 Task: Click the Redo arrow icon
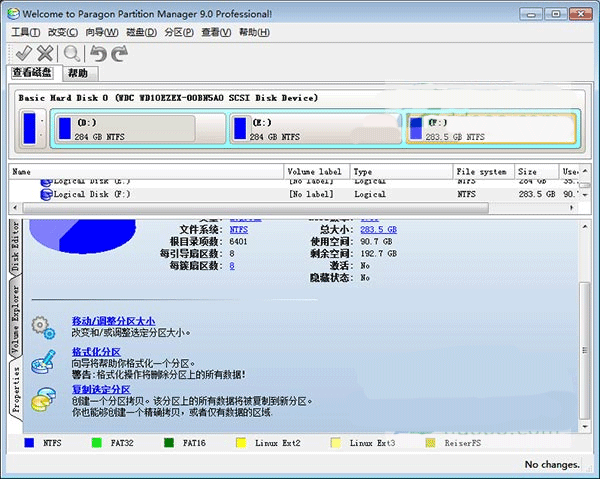pos(121,53)
